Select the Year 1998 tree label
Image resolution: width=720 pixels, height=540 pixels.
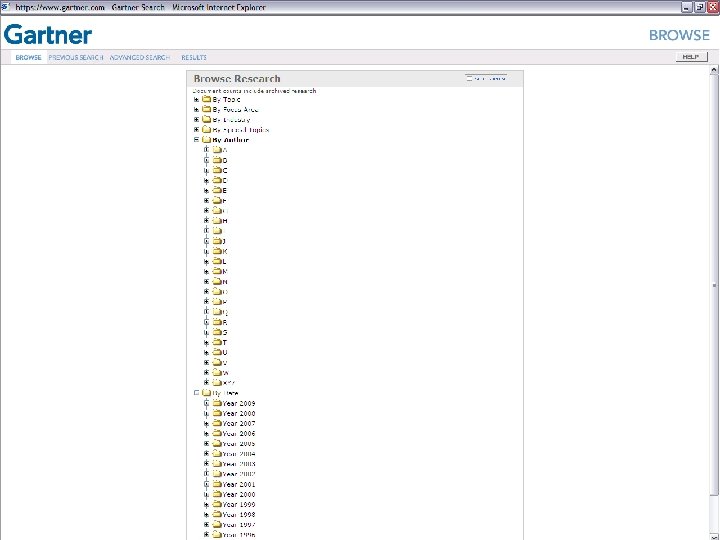click(239, 514)
